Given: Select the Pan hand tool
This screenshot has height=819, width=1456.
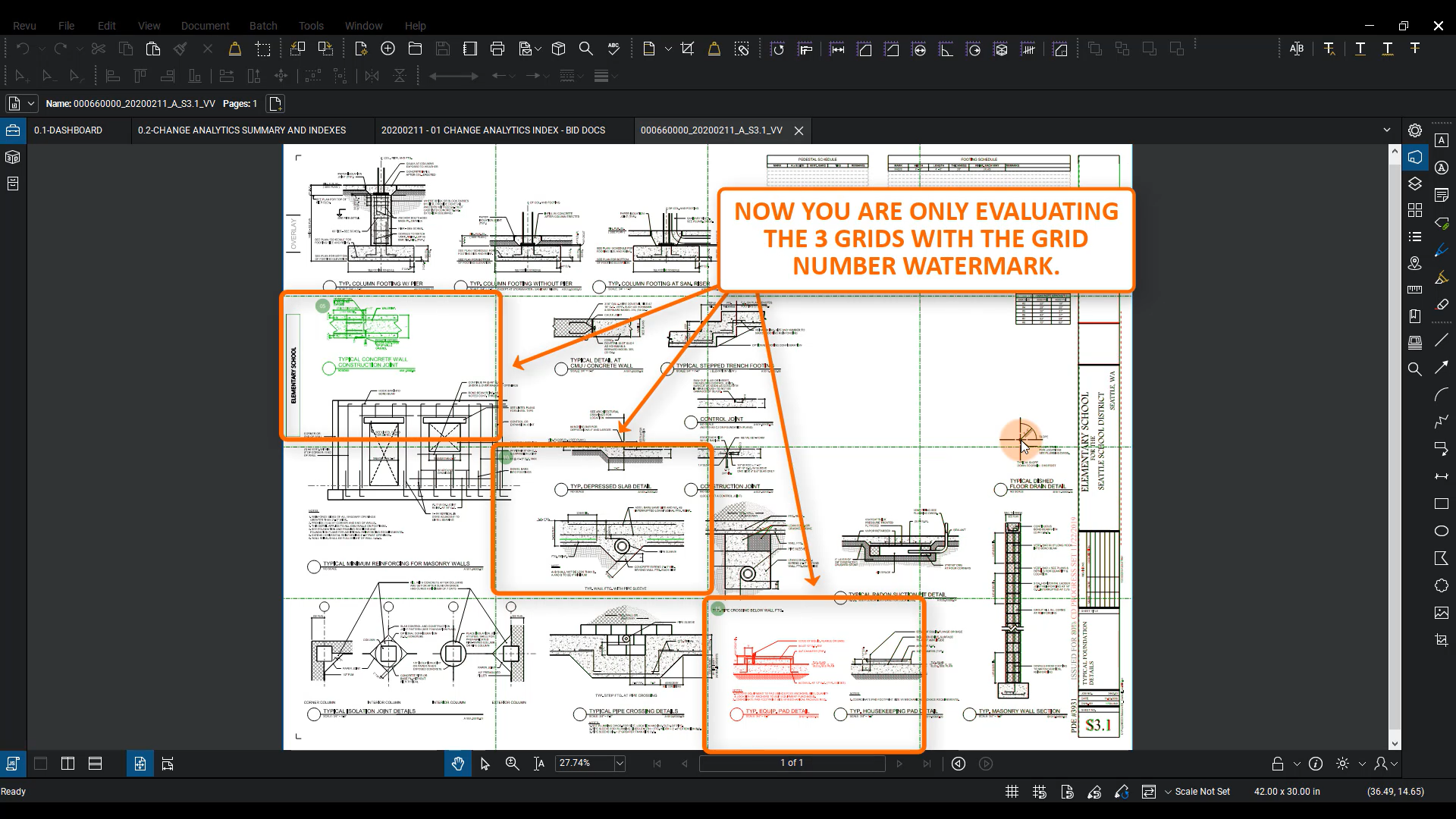Looking at the screenshot, I should tap(457, 764).
